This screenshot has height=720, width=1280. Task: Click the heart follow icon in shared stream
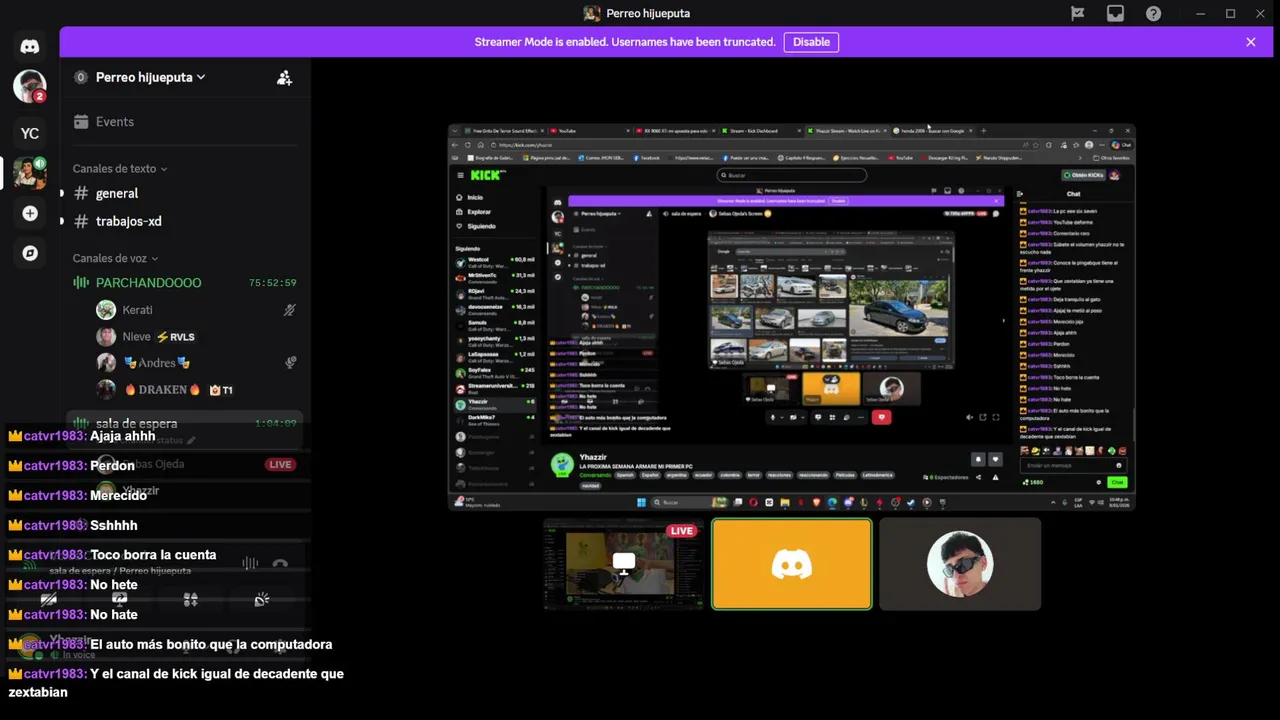click(x=995, y=459)
